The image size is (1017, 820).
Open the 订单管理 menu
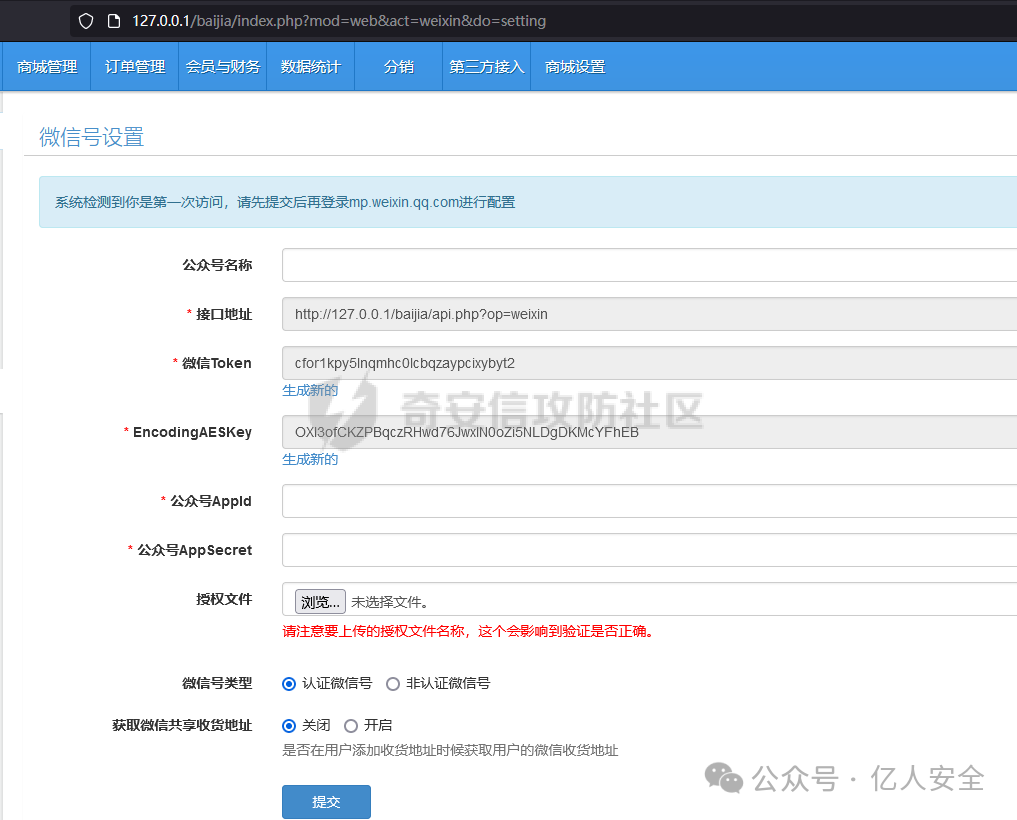[x=135, y=67]
